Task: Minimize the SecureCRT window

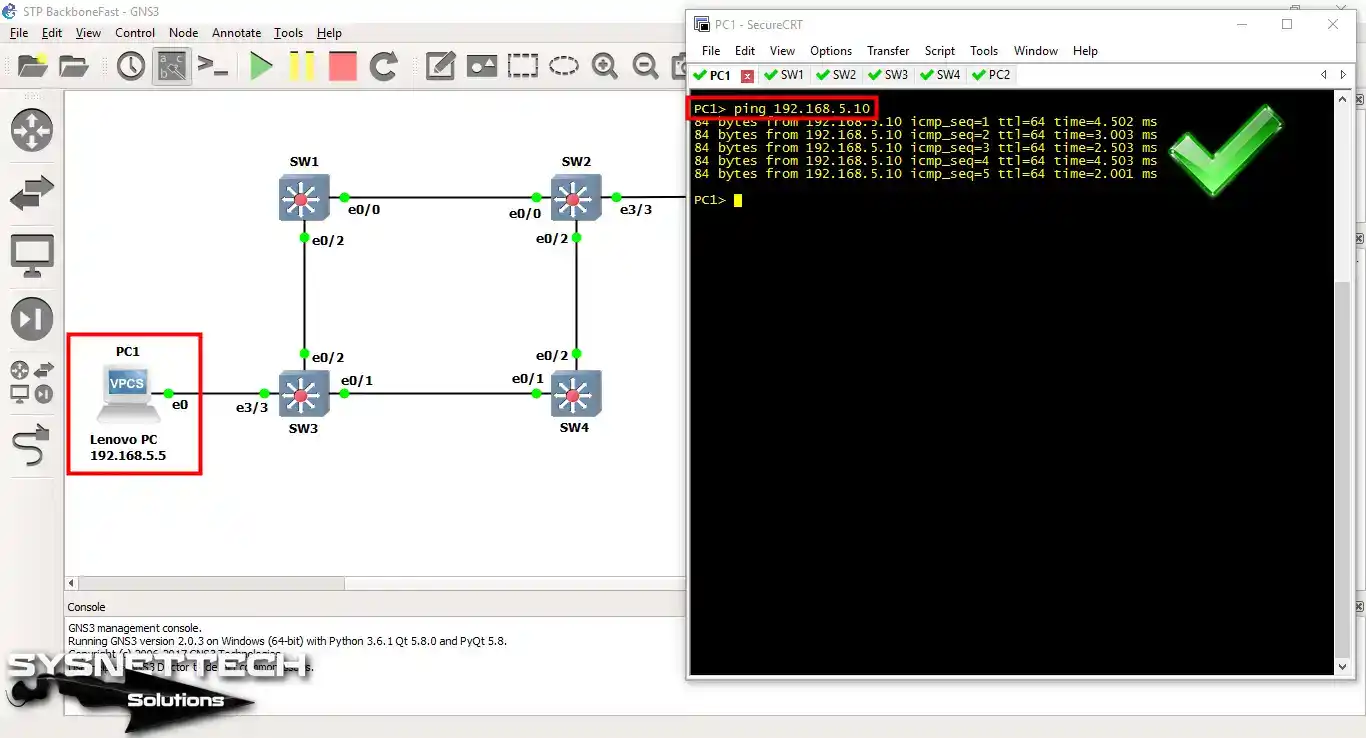Action: pyautogui.click(x=1241, y=24)
